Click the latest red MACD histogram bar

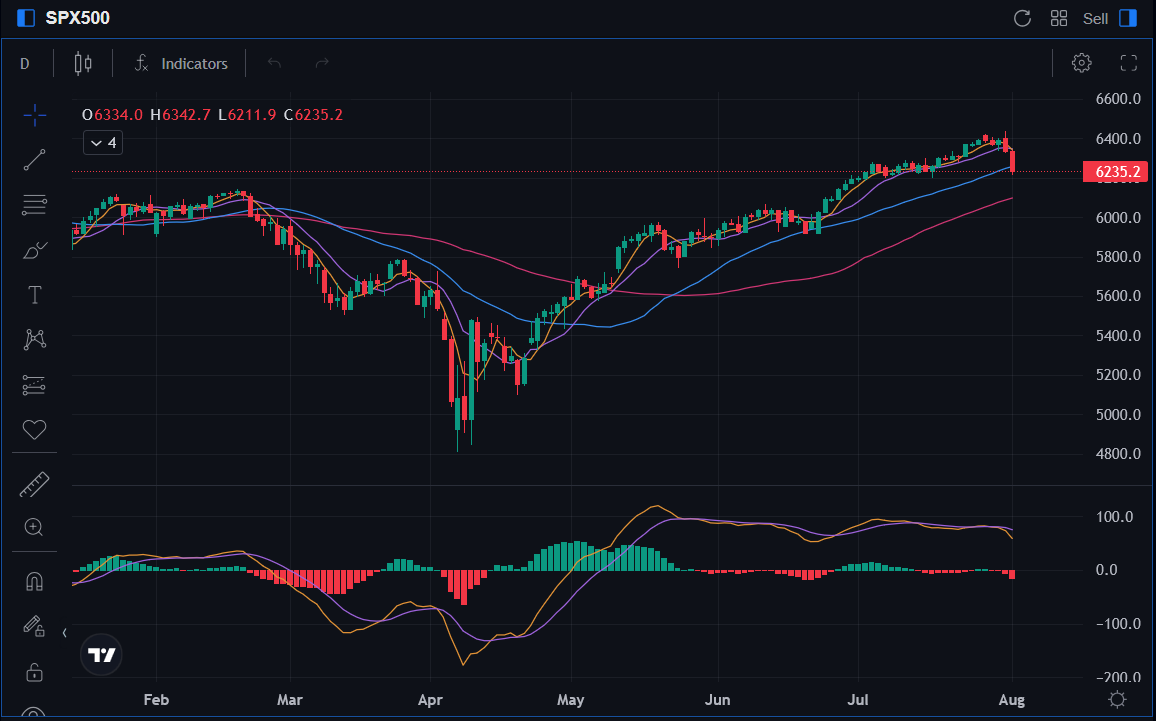point(1012,574)
